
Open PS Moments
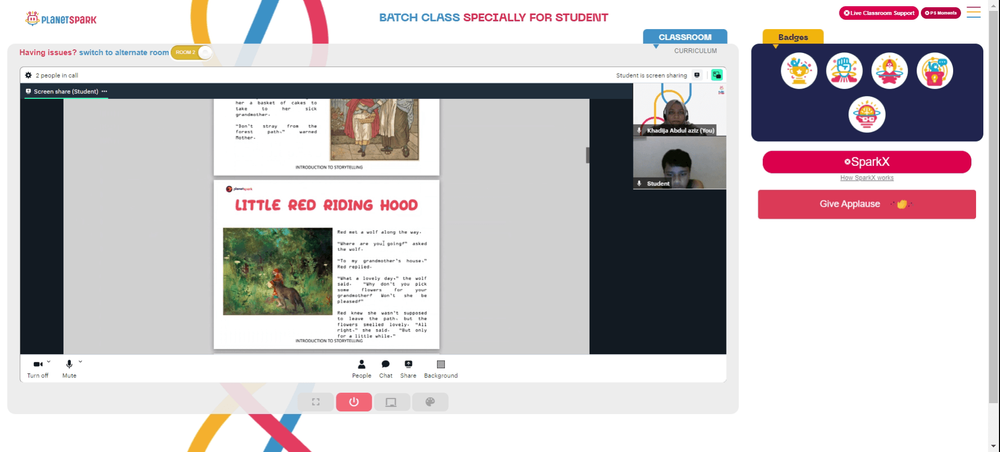[941, 13]
